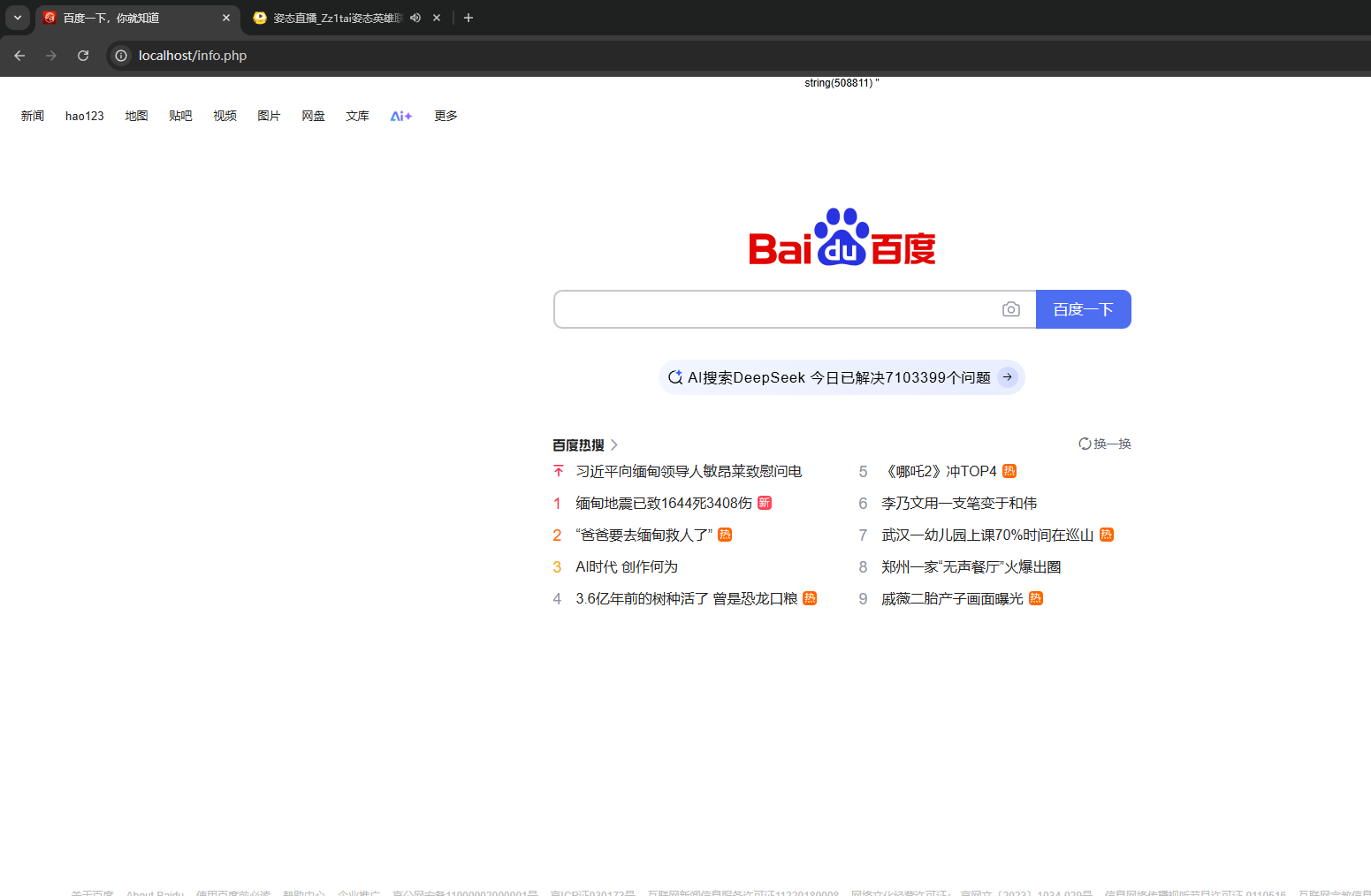
Task: Open 武汉一幼儿园上课70%时间在巡山 hot search
Action: (987, 535)
